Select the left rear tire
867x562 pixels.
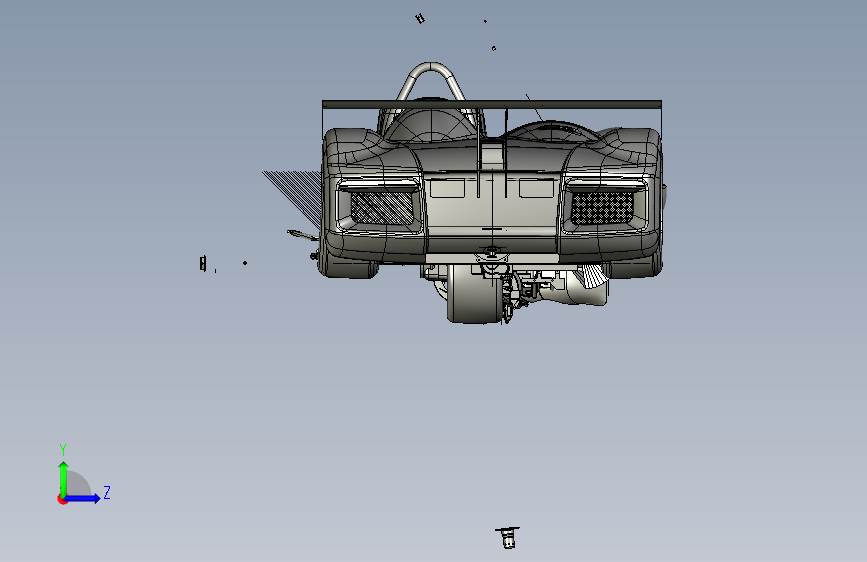click(x=347, y=267)
